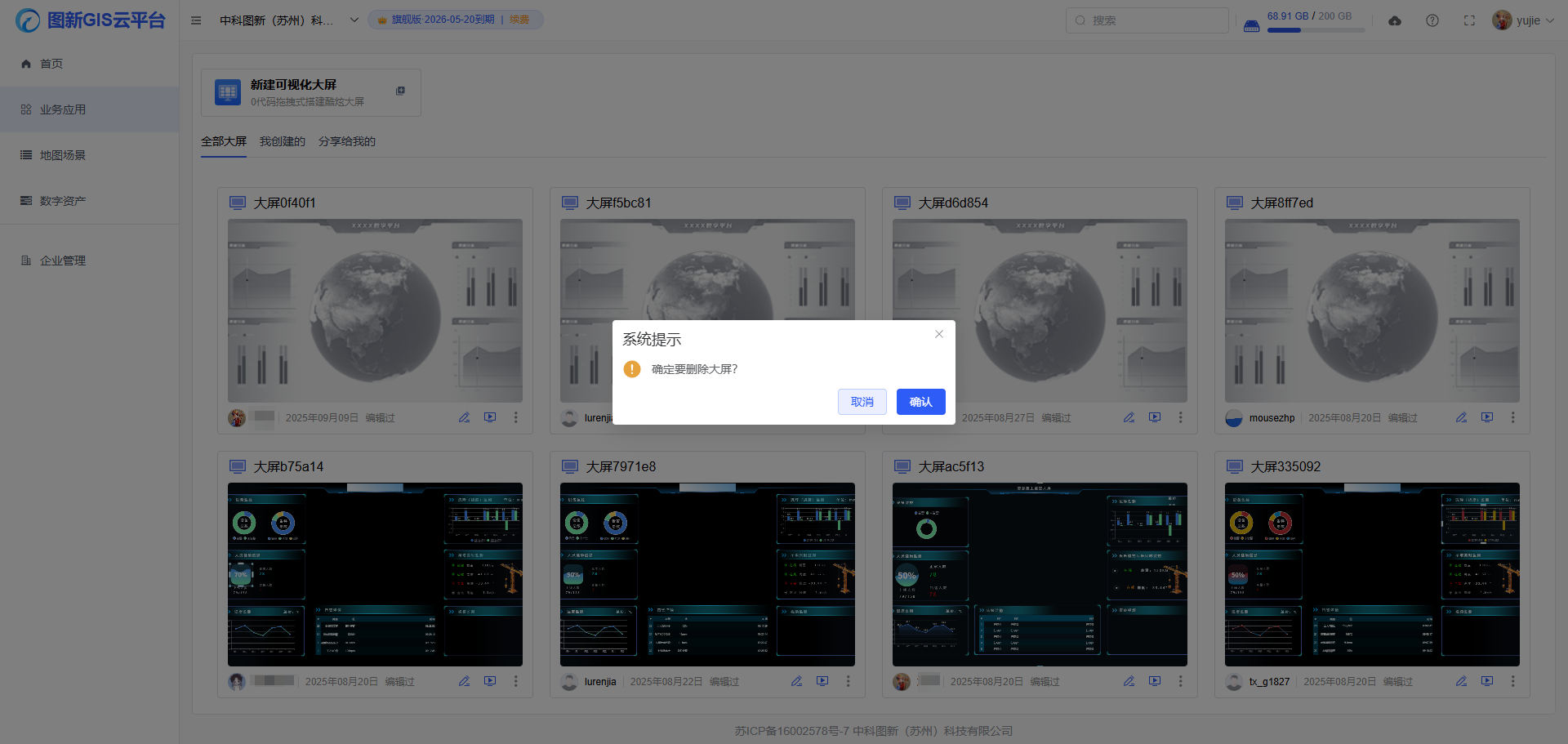This screenshot has height=744, width=1568.
Task: Open the cloud upload icon
Action: pyautogui.click(x=1395, y=20)
